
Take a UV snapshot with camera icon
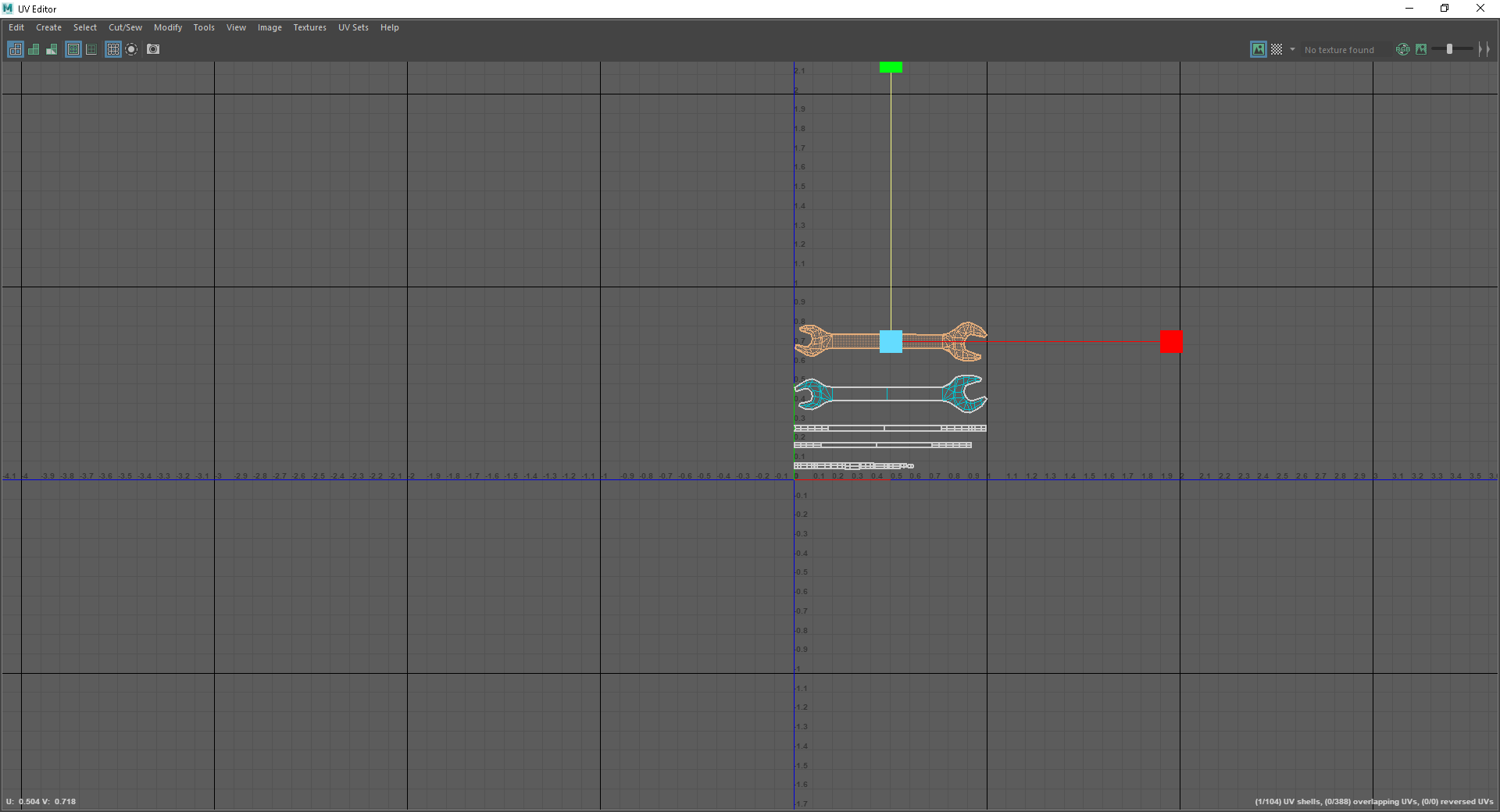pyautogui.click(x=153, y=49)
